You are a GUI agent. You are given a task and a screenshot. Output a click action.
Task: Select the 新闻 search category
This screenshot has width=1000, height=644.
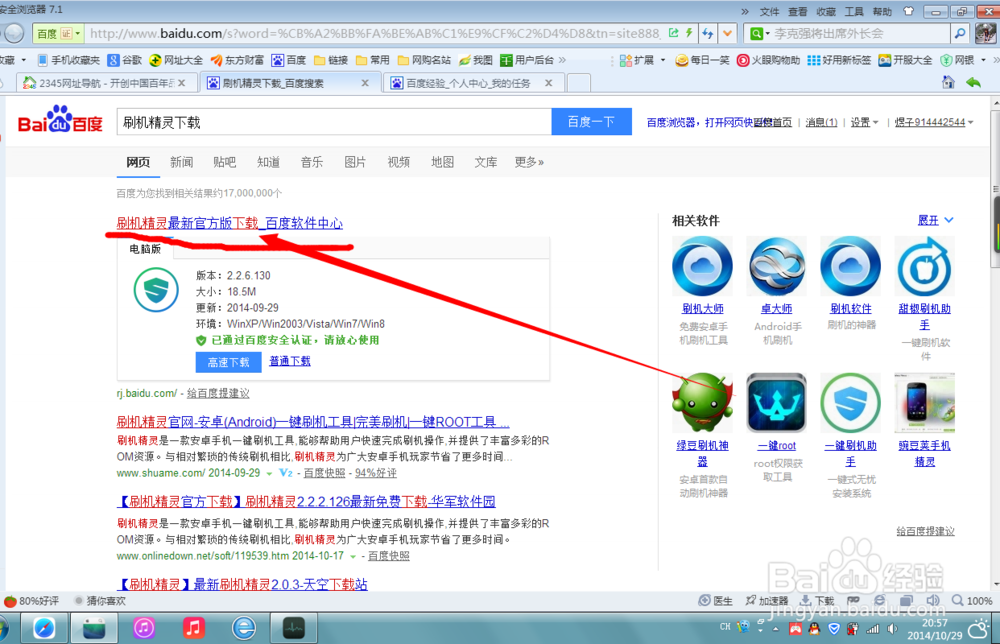pyautogui.click(x=181, y=162)
